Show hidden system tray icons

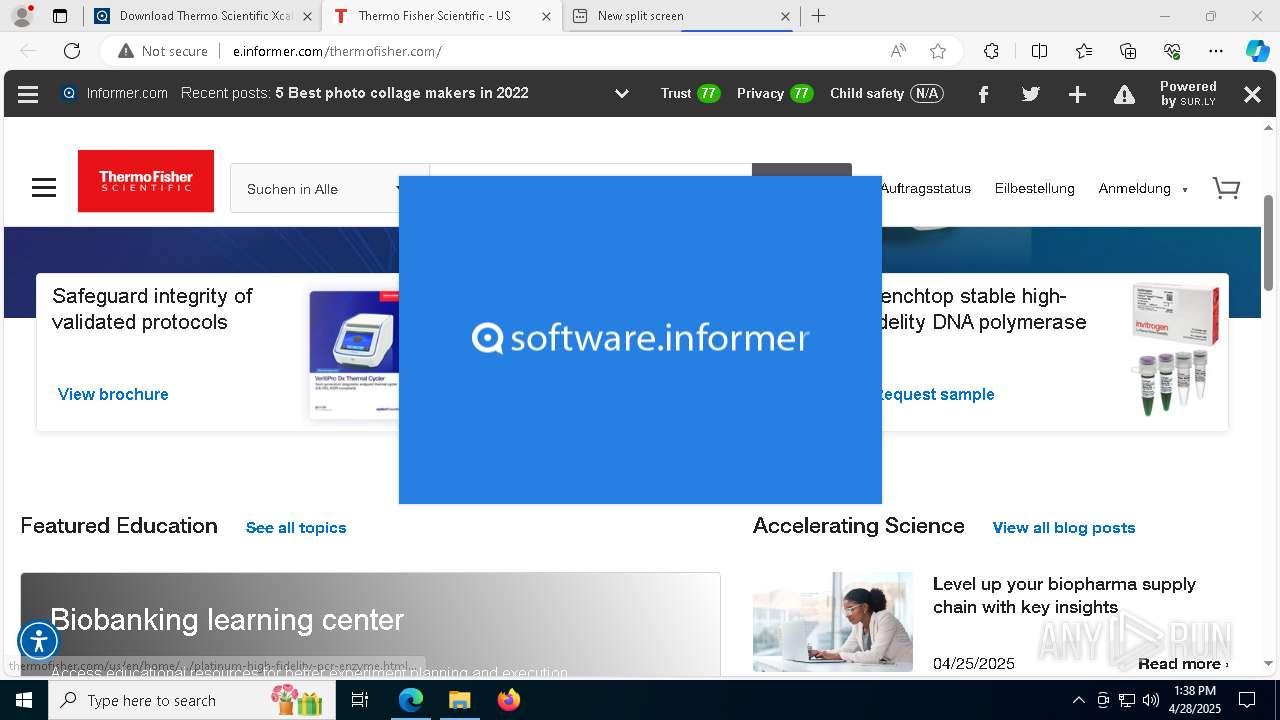click(1078, 700)
